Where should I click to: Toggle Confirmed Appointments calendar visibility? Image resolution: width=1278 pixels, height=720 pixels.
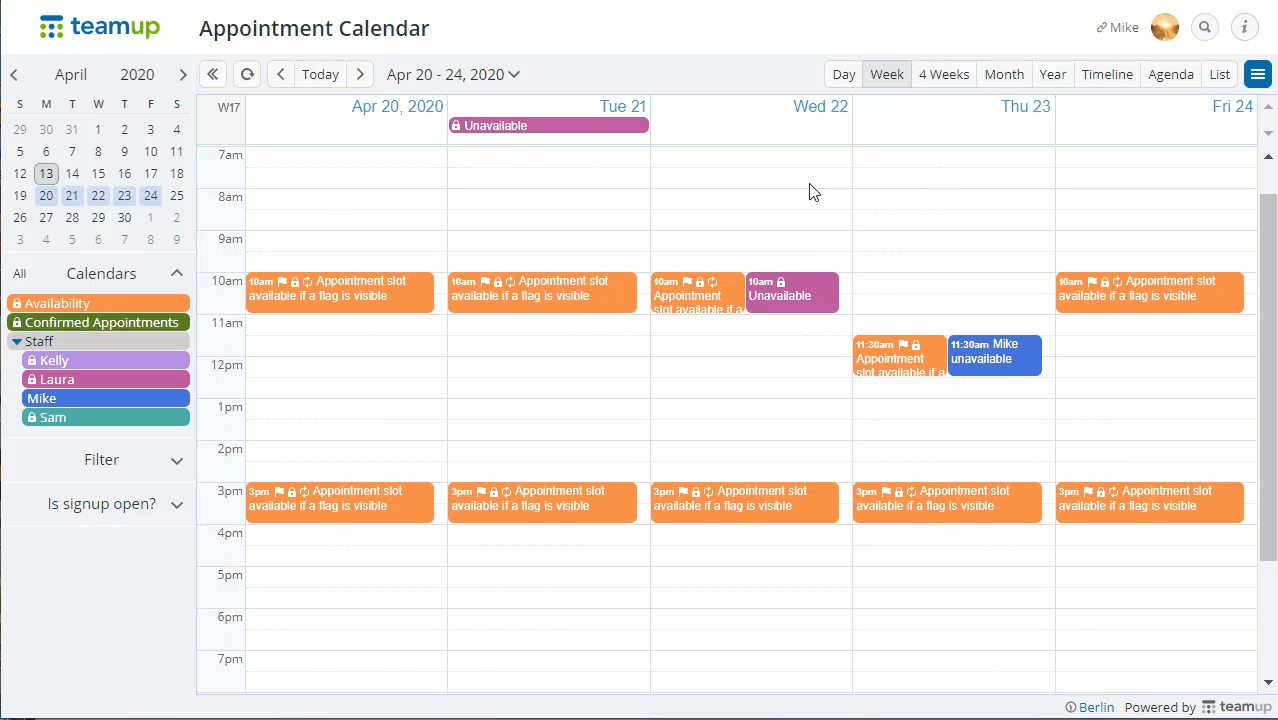pyautogui.click(x=98, y=322)
